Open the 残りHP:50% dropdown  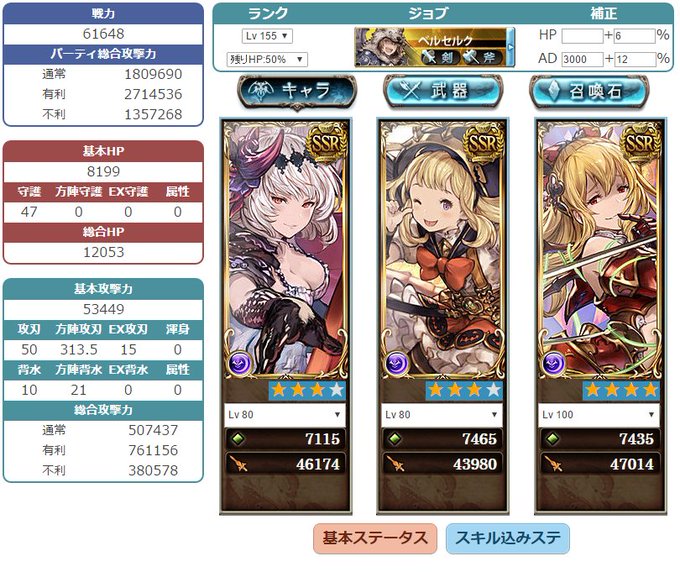[x=267, y=59]
